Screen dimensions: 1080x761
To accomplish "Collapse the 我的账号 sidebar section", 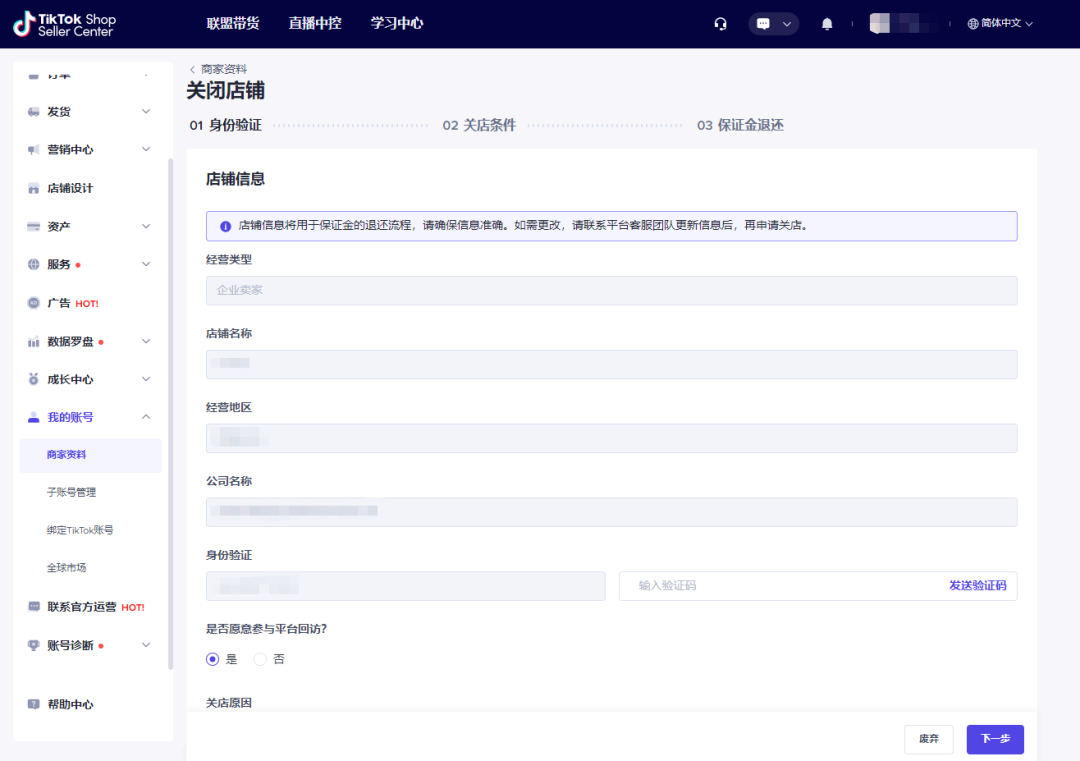I will [x=146, y=417].
